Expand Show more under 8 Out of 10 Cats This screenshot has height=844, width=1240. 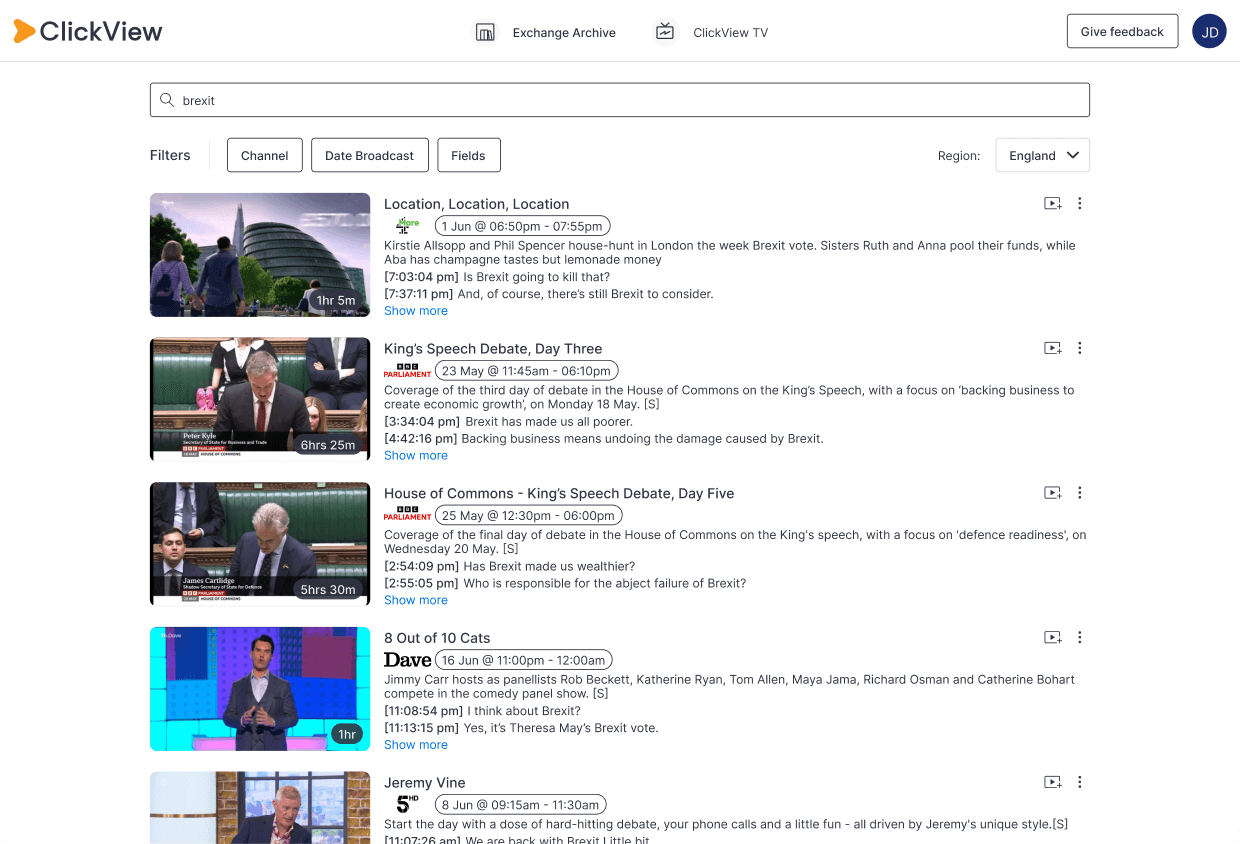coord(416,745)
